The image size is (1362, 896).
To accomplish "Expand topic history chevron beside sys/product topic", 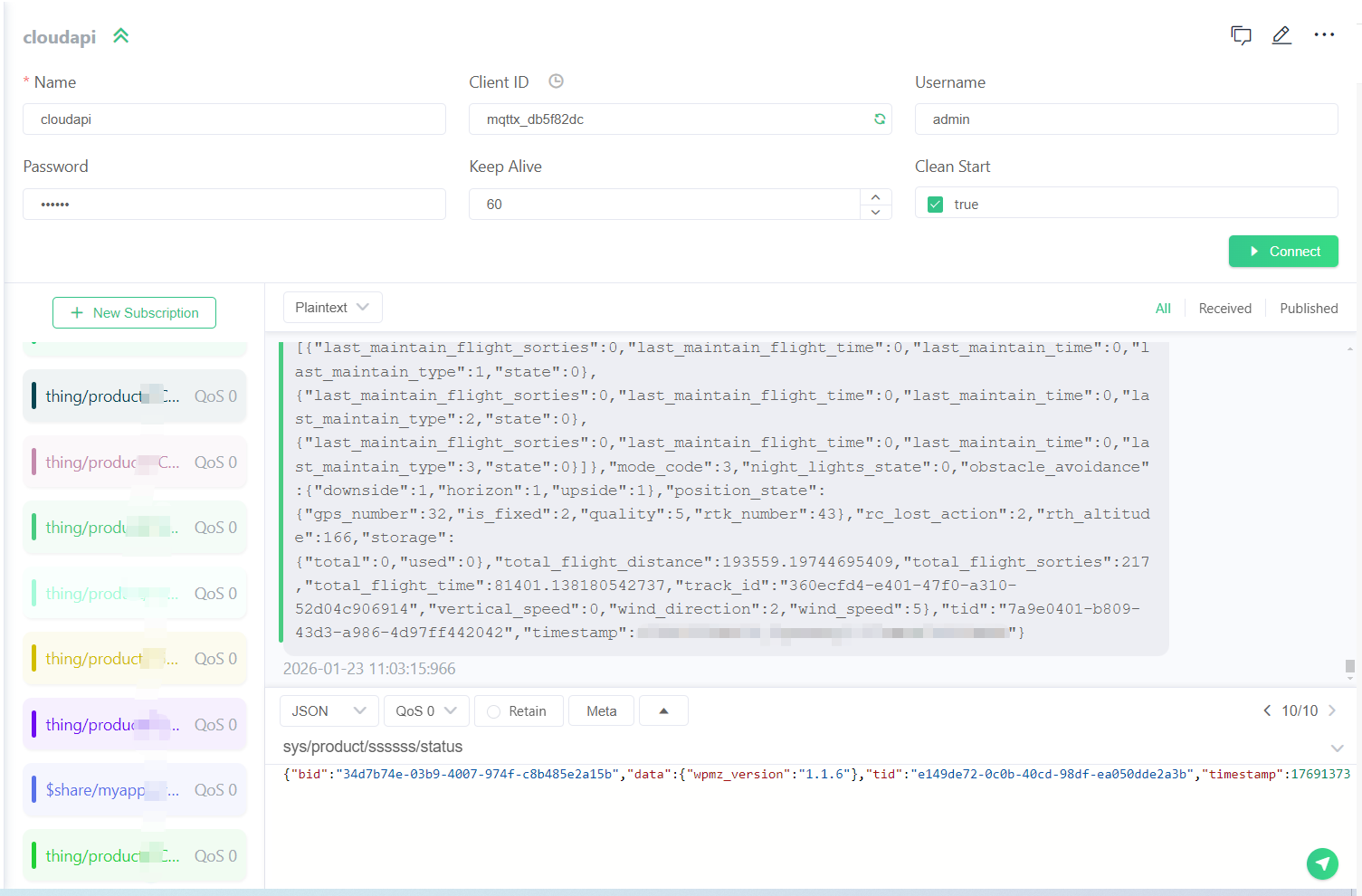I will click(1337, 748).
